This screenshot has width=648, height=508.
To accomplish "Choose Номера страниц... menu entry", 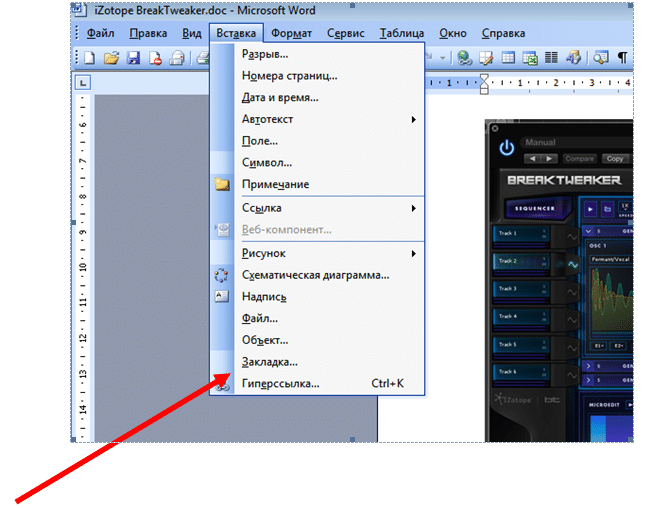I will [x=317, y=76].
